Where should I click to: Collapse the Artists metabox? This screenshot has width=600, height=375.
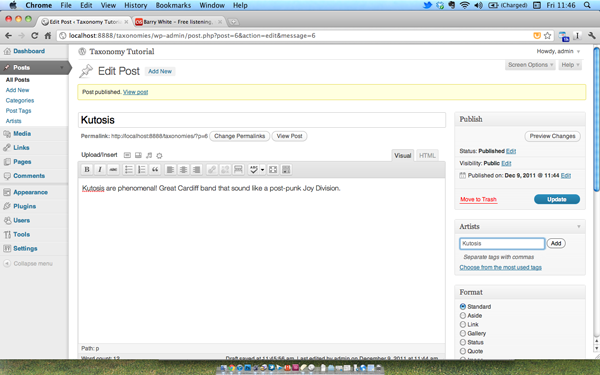pos(579,227)
